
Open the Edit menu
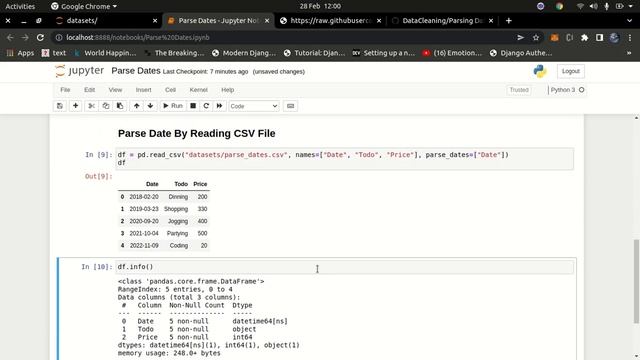click(89, 90)
